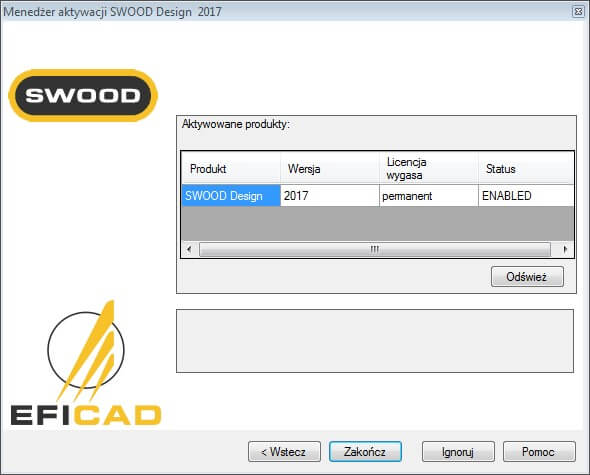
Task: Click the horizontal scrollbar thumb
Action: pyautogui.click(x=375, y=249)
